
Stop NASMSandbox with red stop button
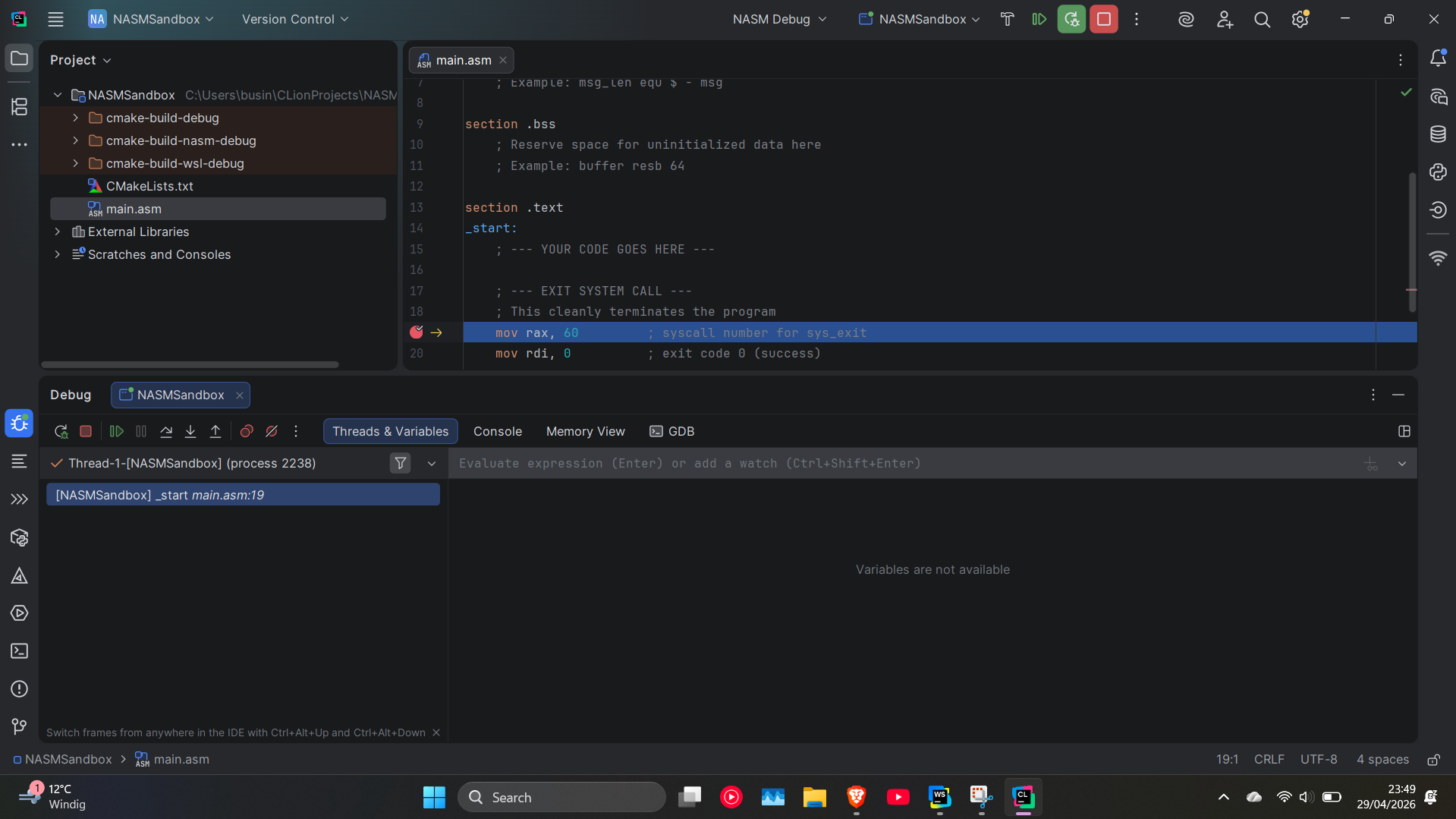tap(1103, 19)
